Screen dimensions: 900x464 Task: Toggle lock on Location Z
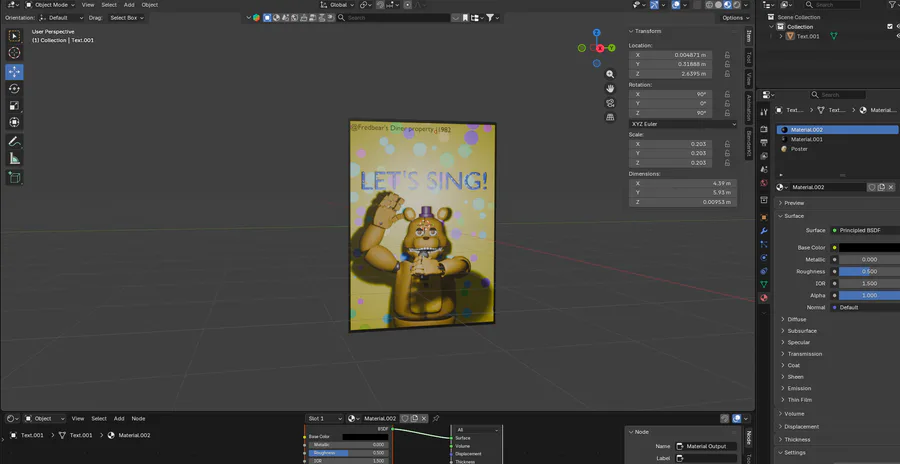point(727,74)
